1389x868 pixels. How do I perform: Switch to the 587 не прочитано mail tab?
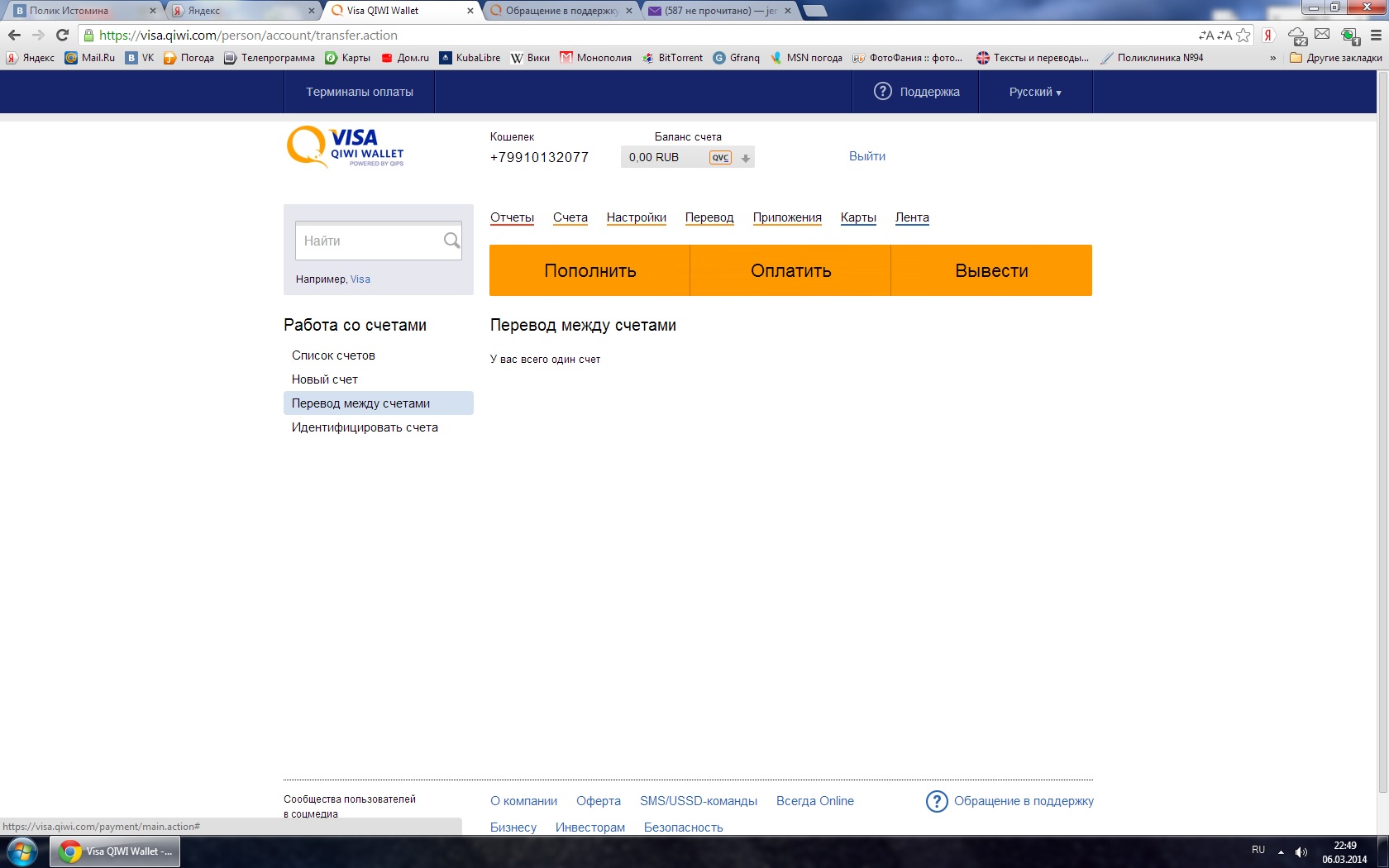720,11
